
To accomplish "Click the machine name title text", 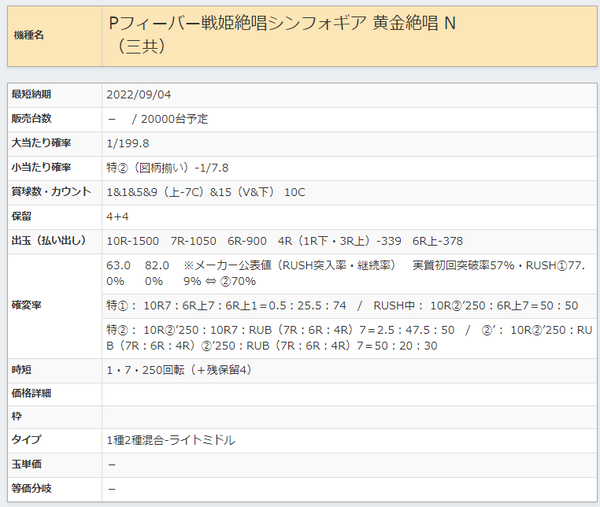I will click(282, 34).
